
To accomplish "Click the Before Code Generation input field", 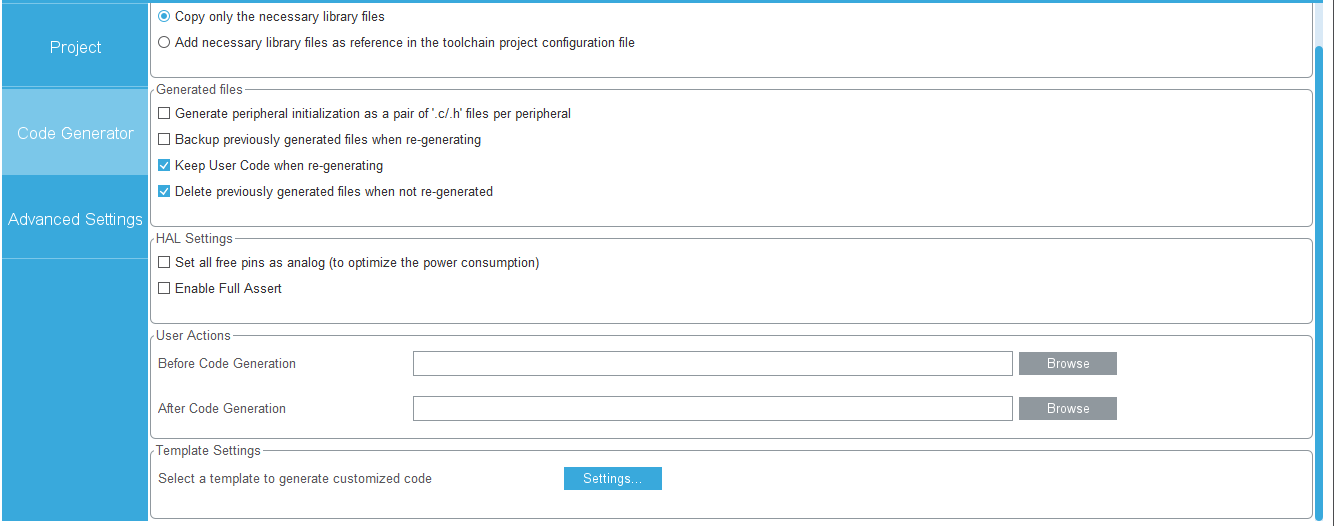I will [x=713, y=364].
